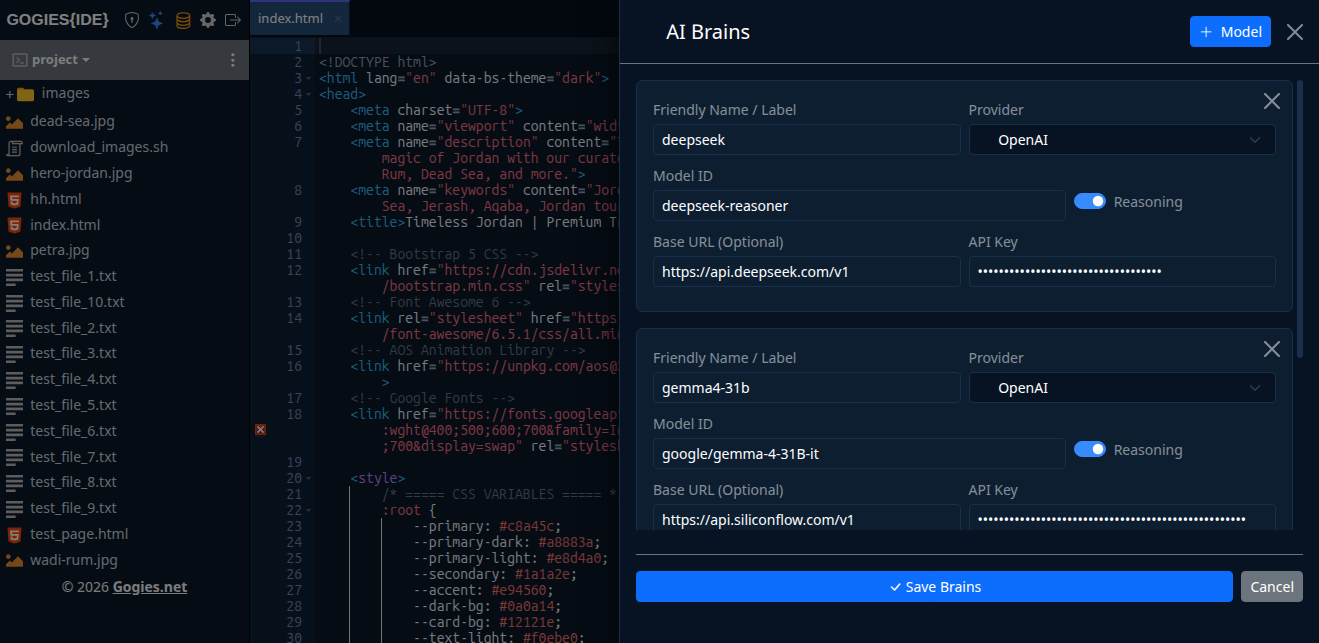Viewport: 1319px width, 643px height.
Task: Open test_file_5.txt in file tree
Action: (x=74, y=405)
